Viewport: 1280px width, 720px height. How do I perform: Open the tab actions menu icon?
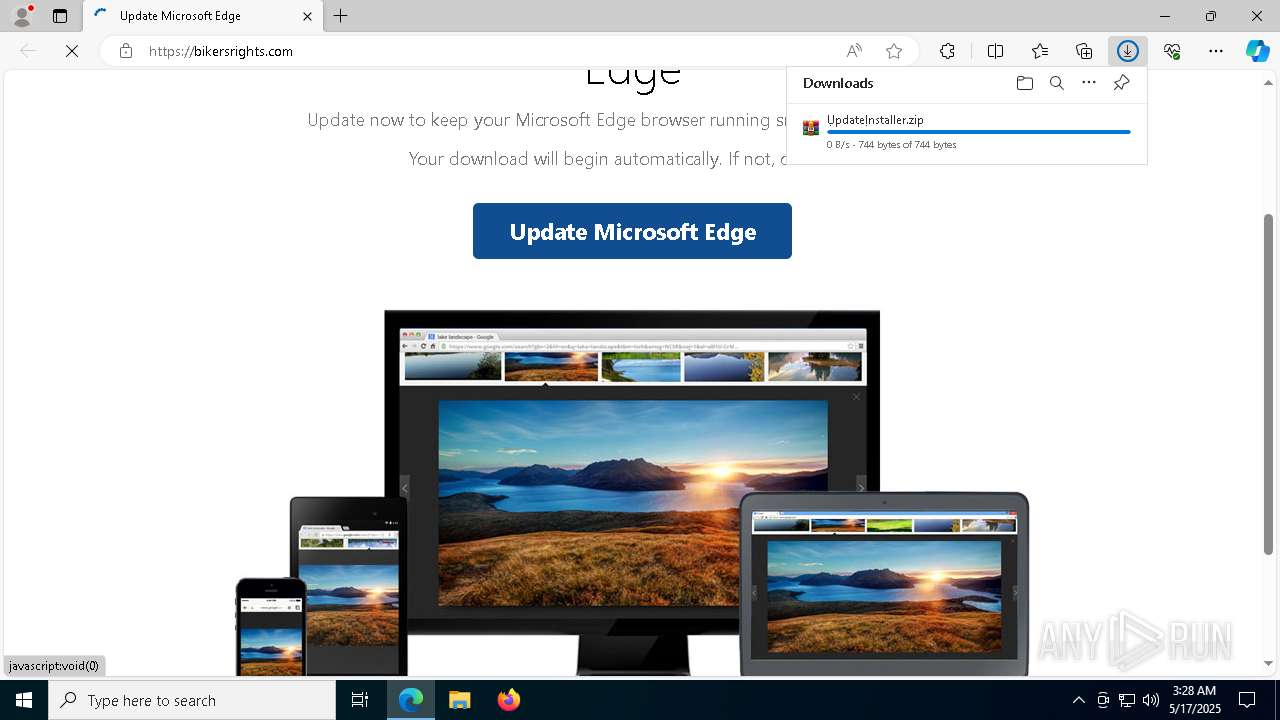(60, 16)
